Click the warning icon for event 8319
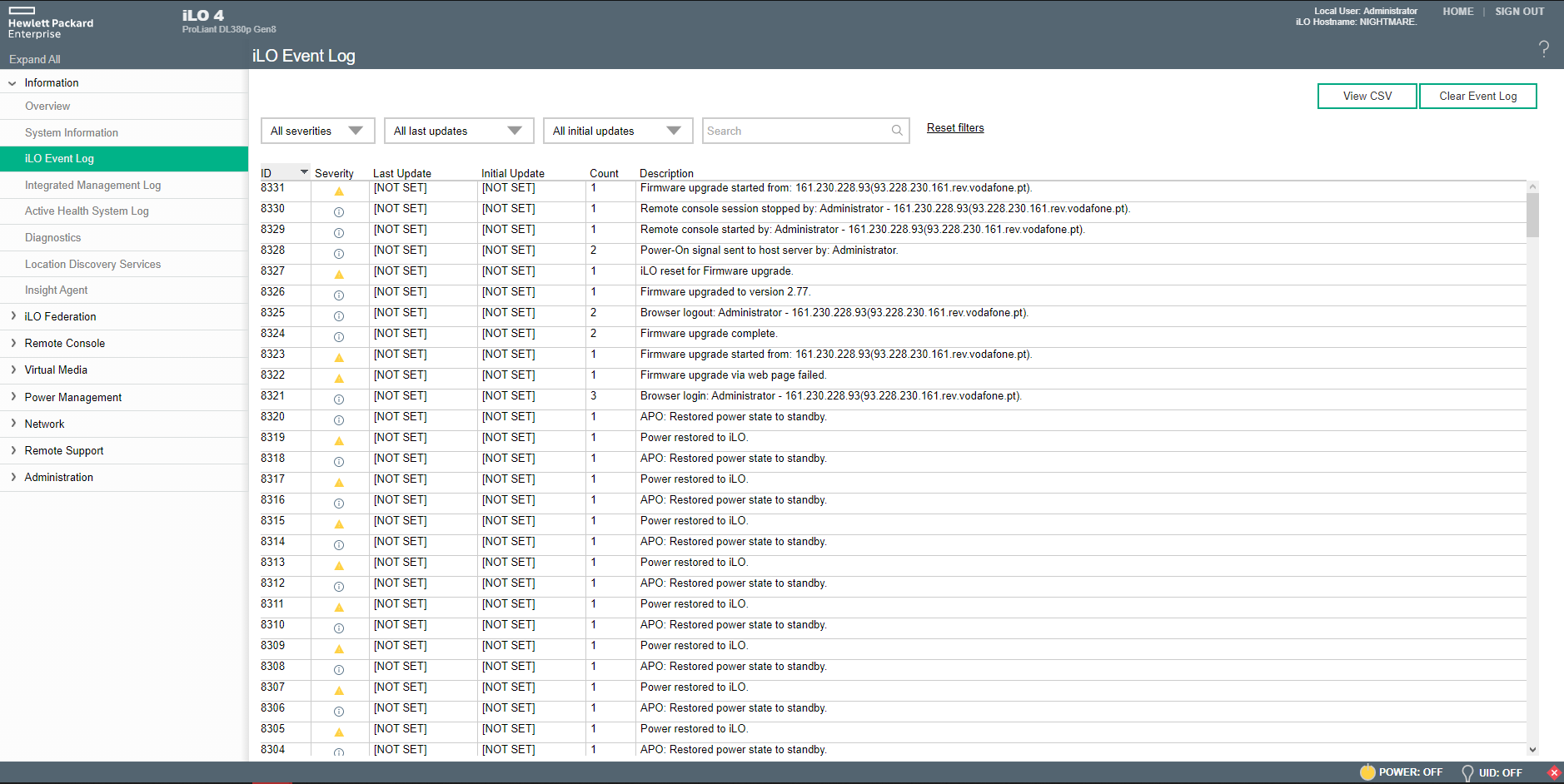Image resolution: width=1564 pixels, height=784 pixels. click(339, 441)
